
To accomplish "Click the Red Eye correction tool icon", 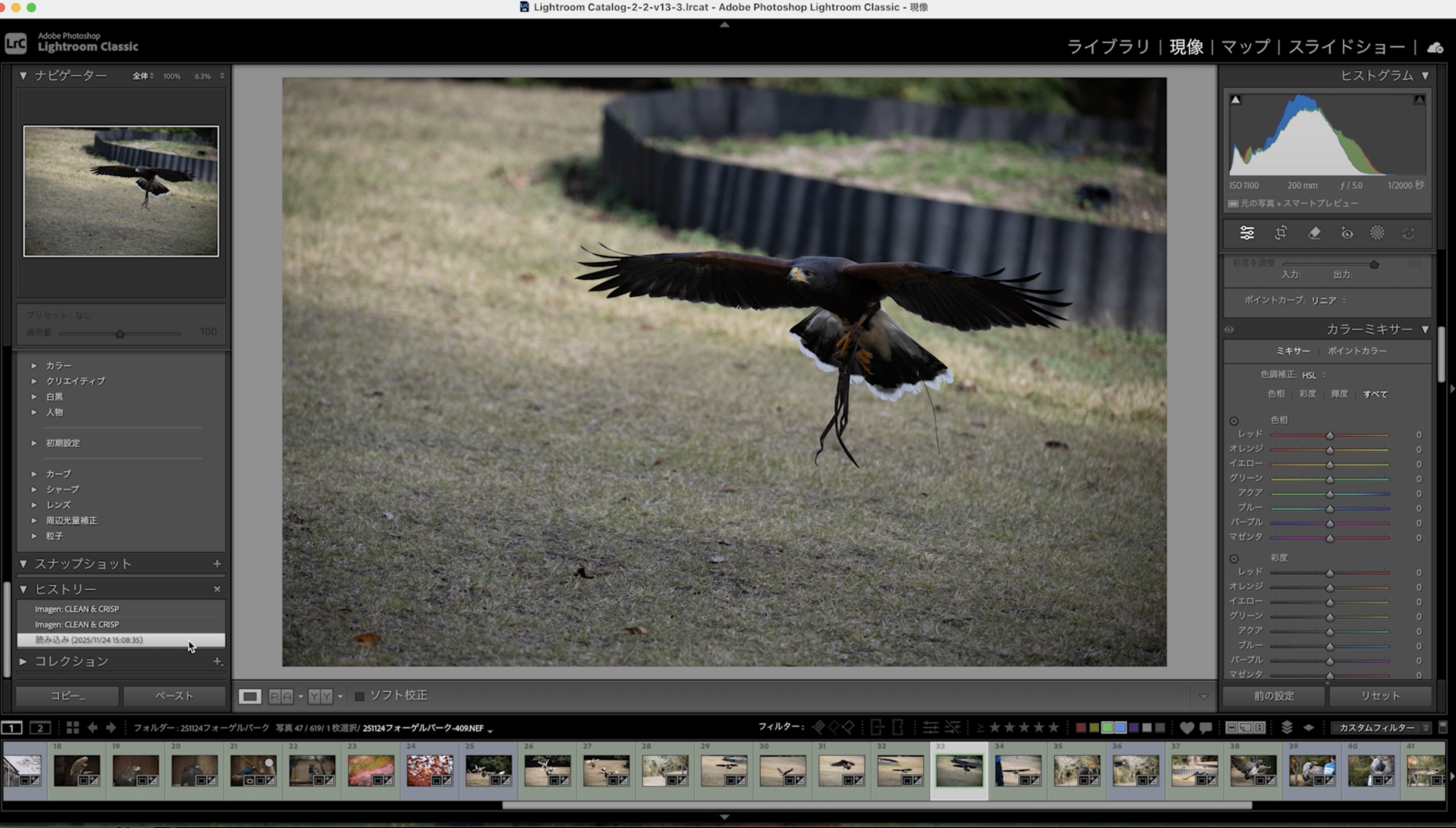I will tap(1347, 233).
